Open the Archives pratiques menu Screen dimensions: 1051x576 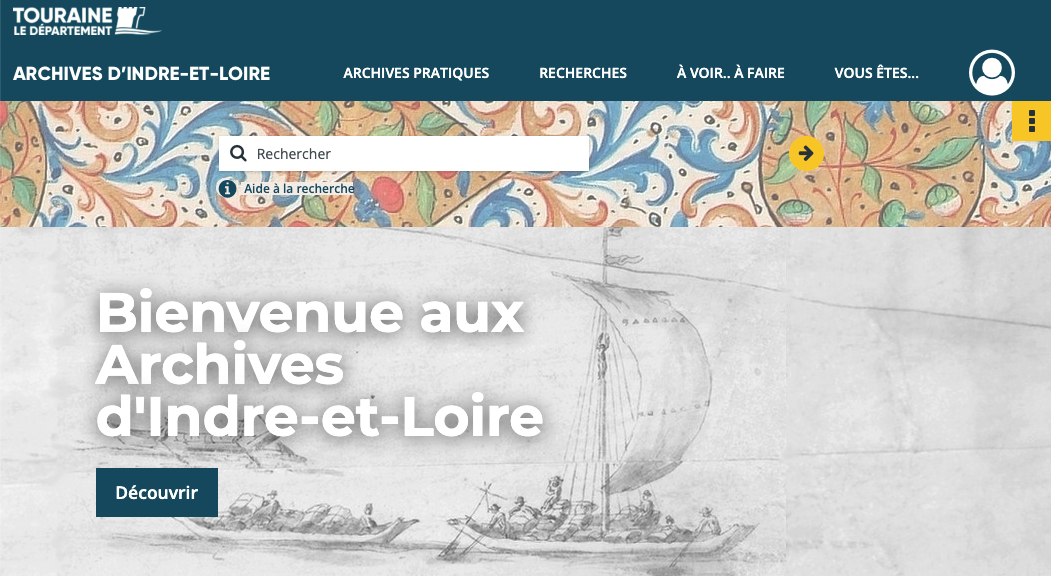click(416, 72)
